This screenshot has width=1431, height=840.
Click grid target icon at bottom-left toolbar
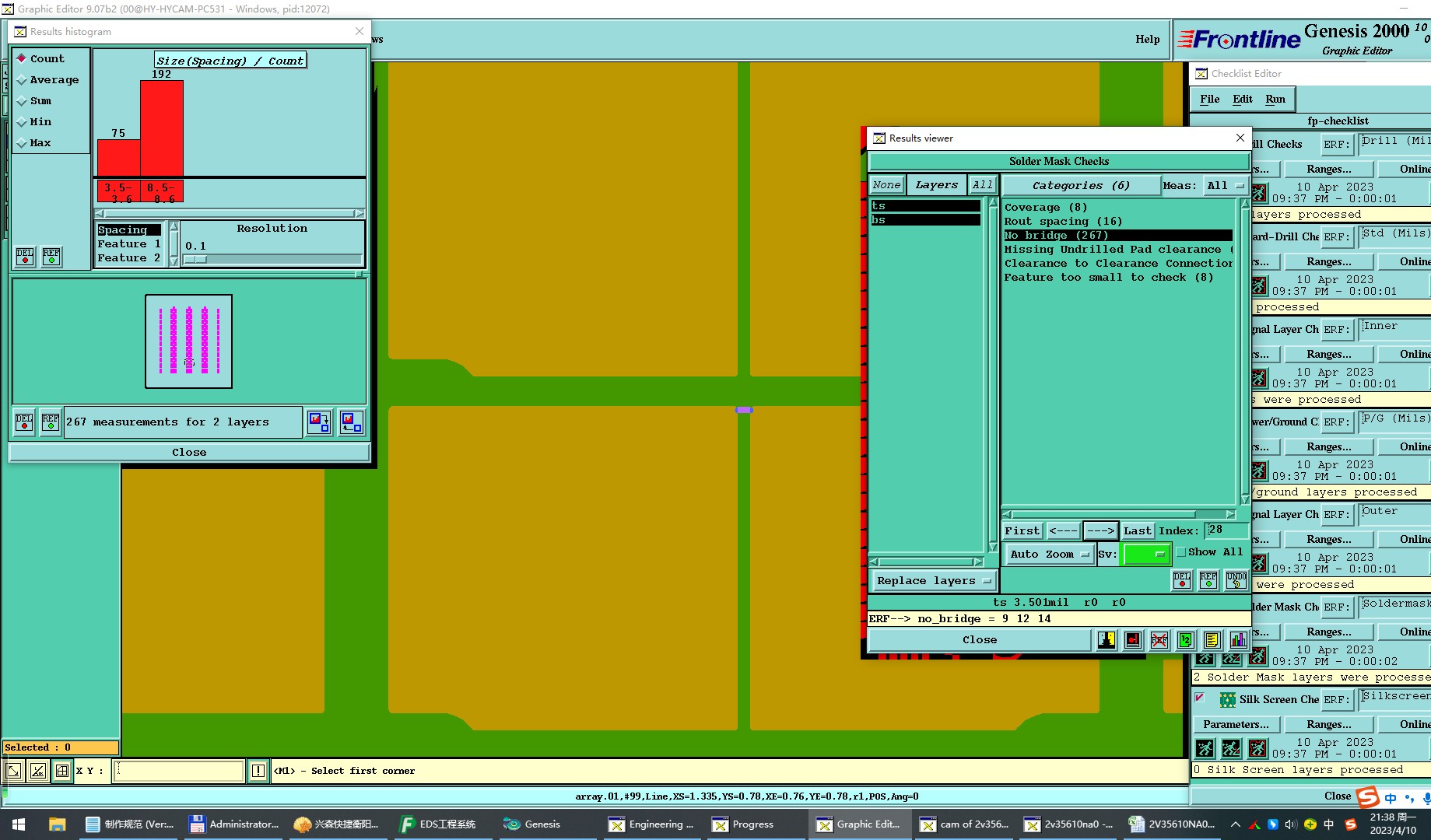(62, 771)
